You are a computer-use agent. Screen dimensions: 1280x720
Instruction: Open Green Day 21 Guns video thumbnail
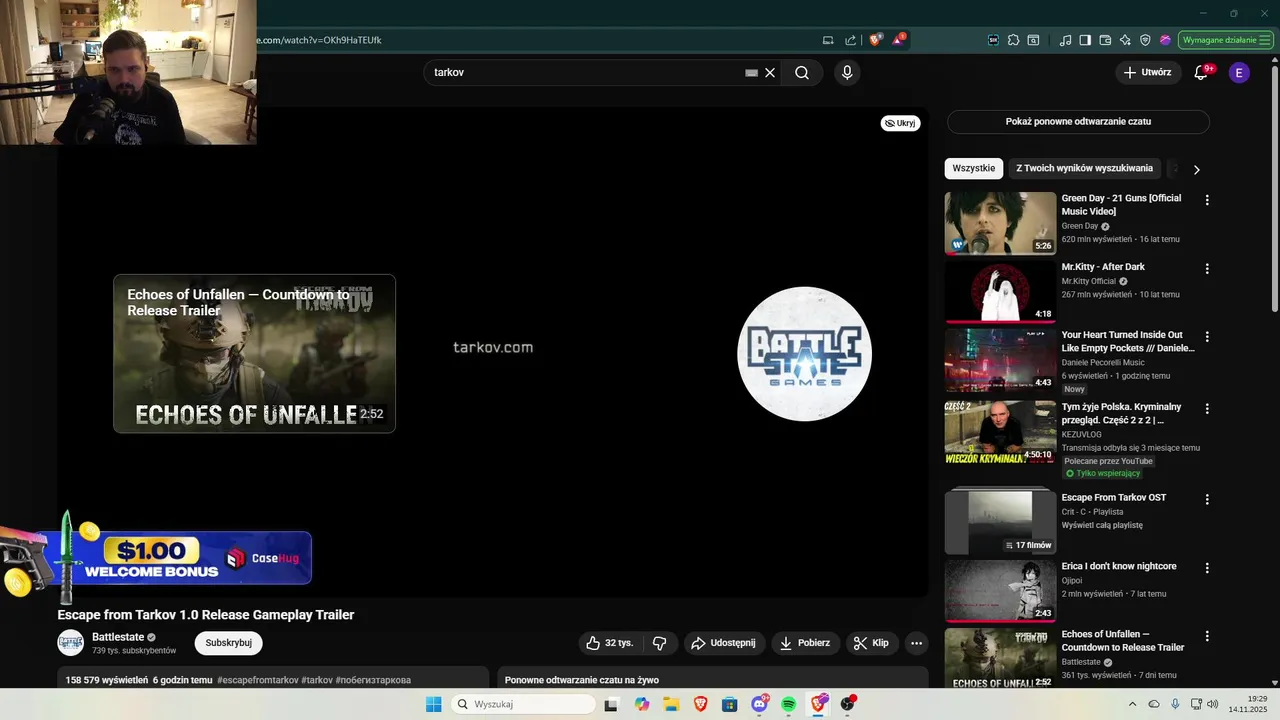point(1000,224)
